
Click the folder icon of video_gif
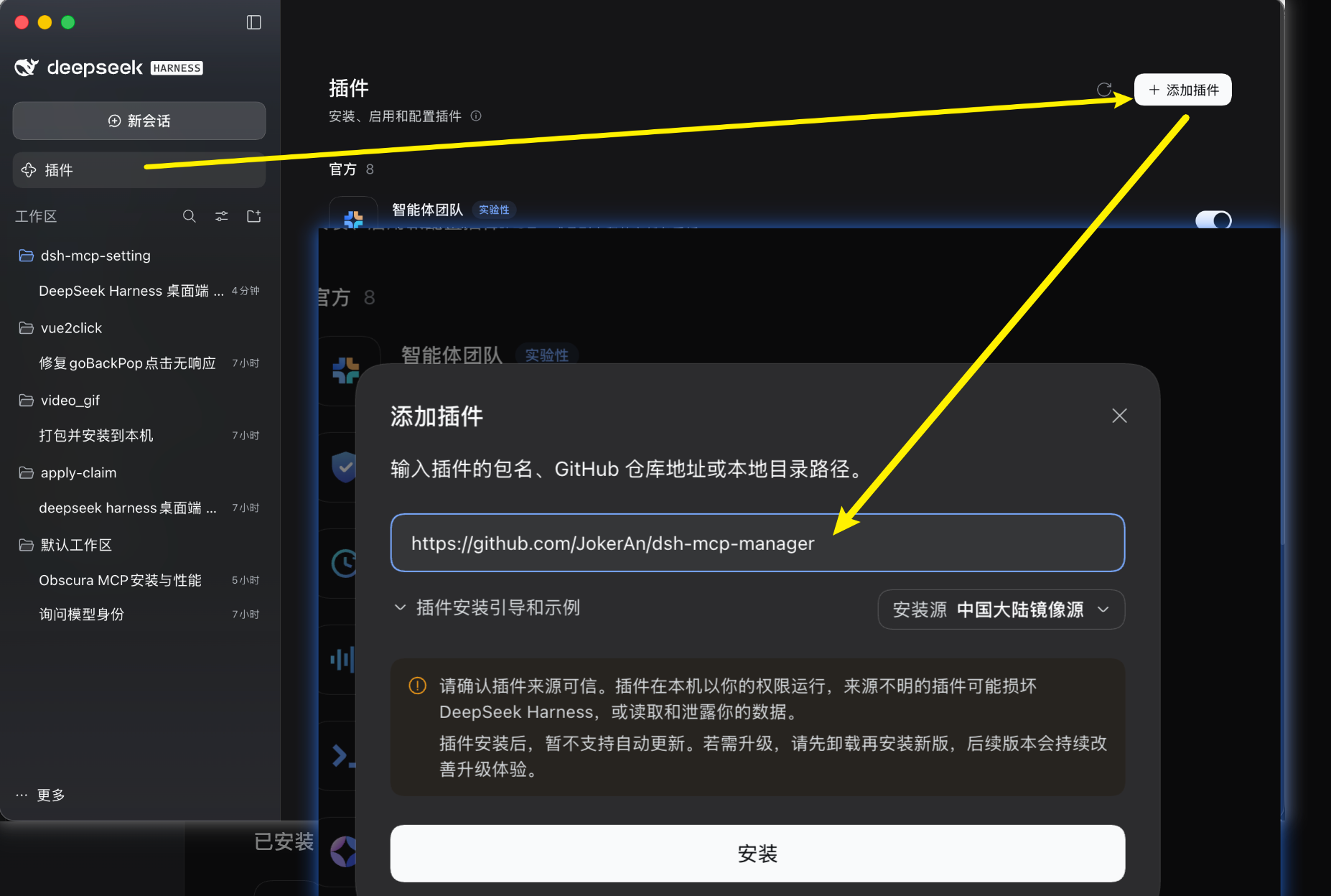coord(27,401)
